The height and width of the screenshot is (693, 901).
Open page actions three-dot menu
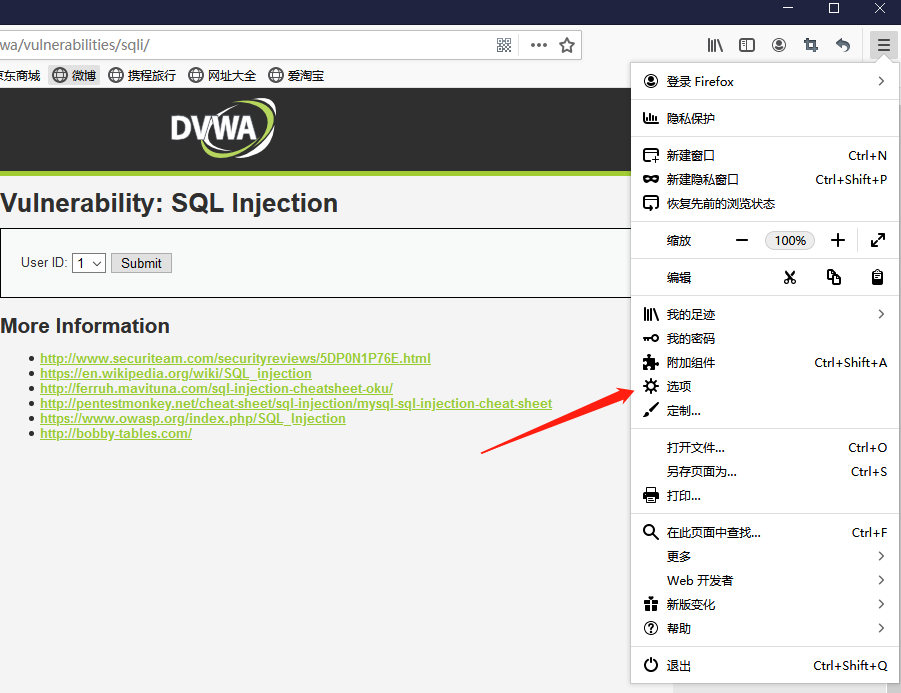(x=539, y=45)
